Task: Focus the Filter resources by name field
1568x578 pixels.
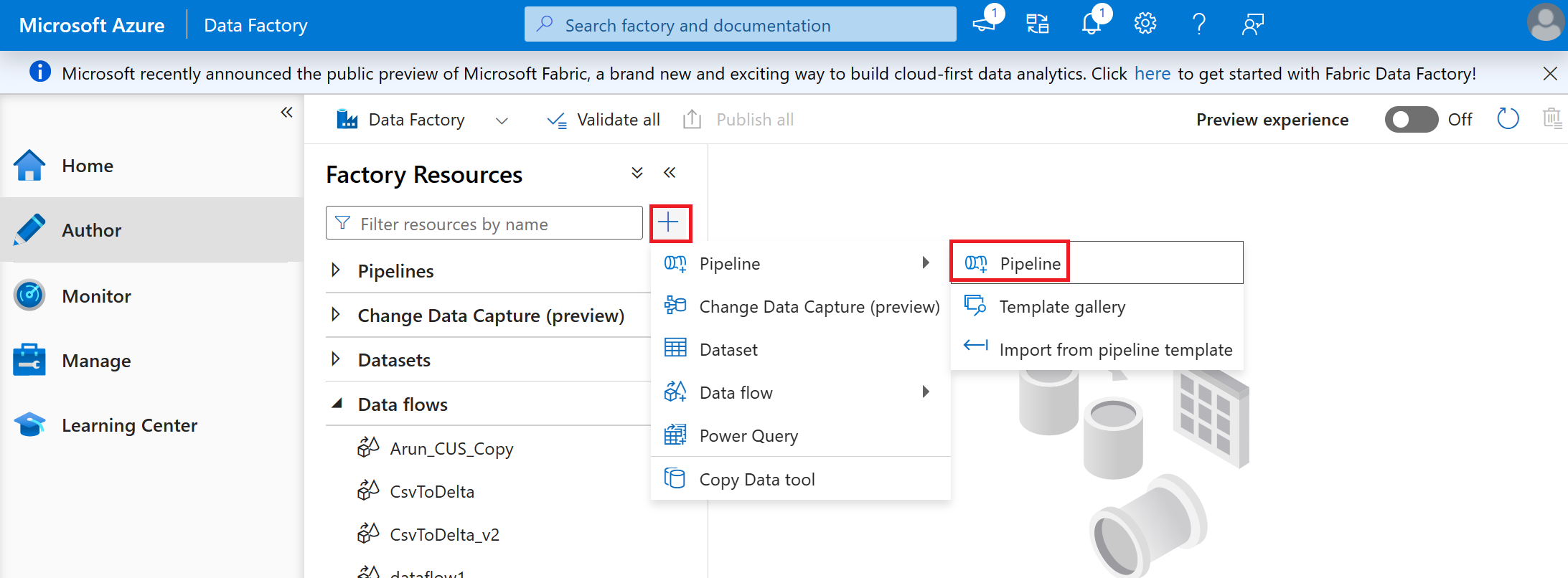Action: point(484,223)
